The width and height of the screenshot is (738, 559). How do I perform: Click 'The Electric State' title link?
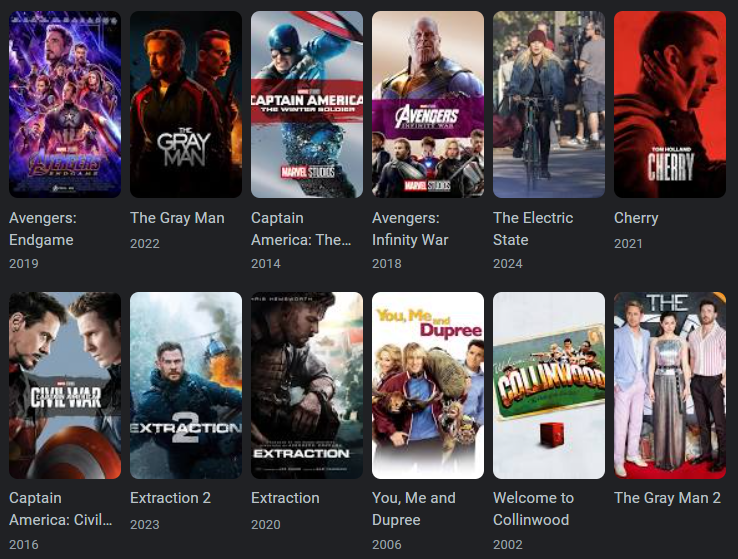[533, 229]
